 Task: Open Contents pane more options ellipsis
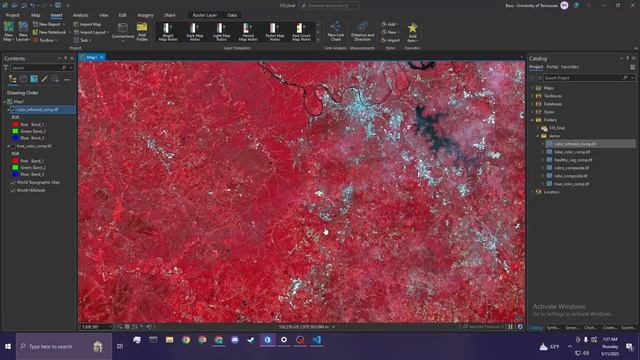pos(67,79)
